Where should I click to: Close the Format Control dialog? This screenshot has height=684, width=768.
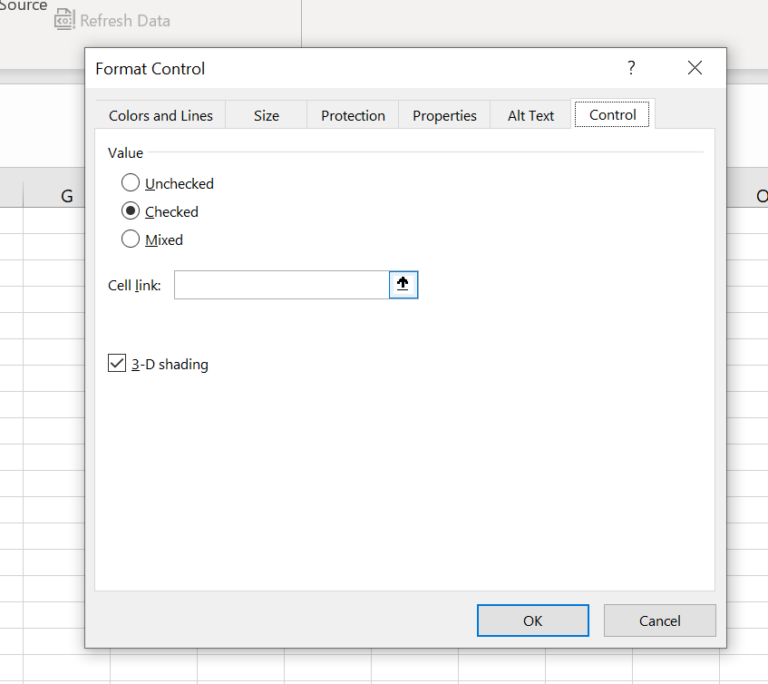[x=695, y=68]
